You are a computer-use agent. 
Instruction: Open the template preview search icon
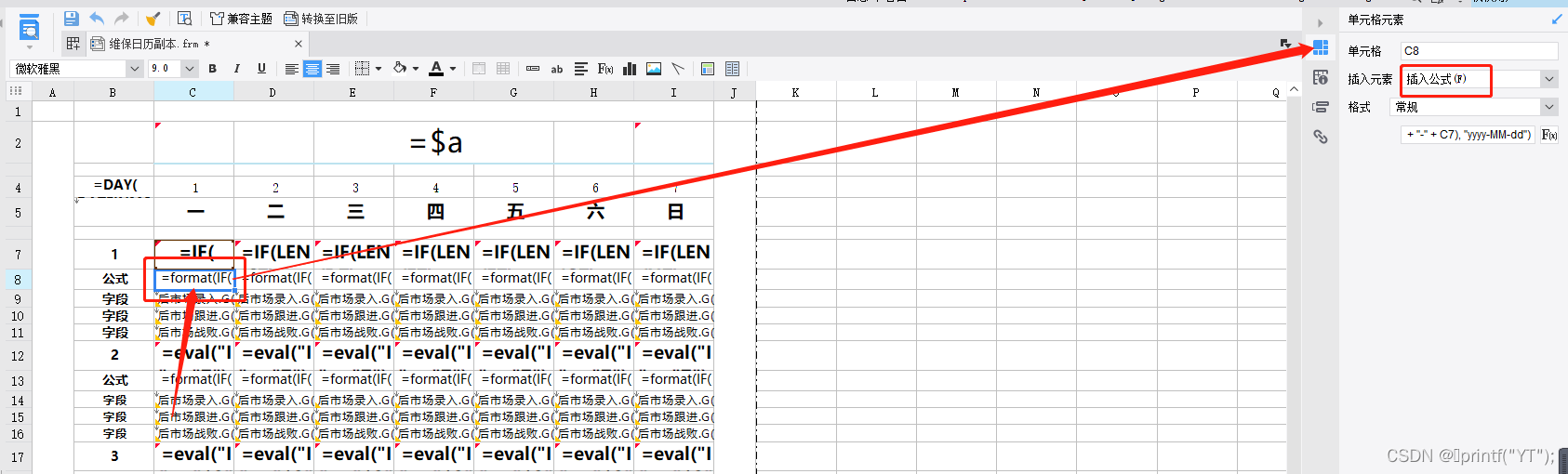[185, 19]
